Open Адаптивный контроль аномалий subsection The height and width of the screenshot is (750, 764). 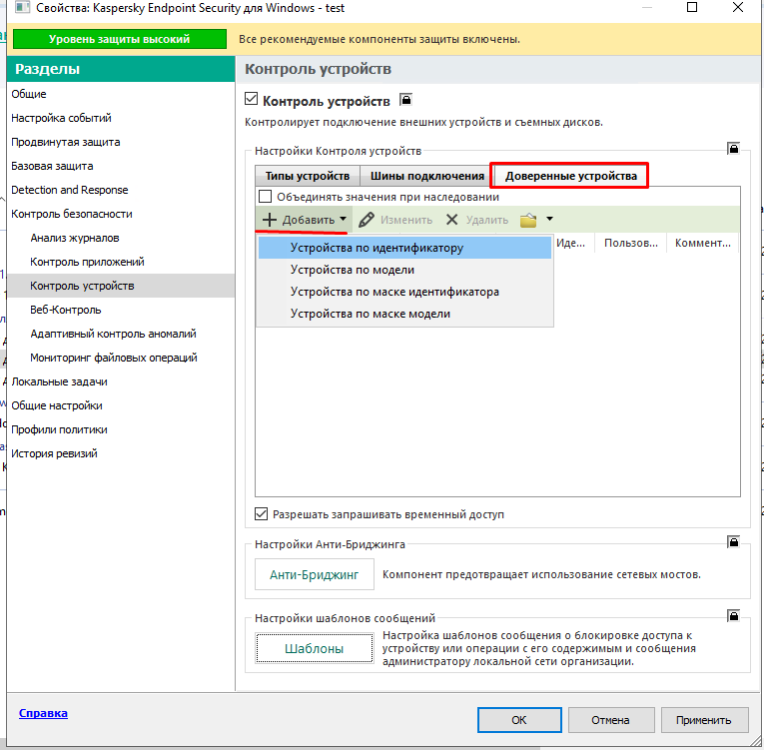coord(113,333)
